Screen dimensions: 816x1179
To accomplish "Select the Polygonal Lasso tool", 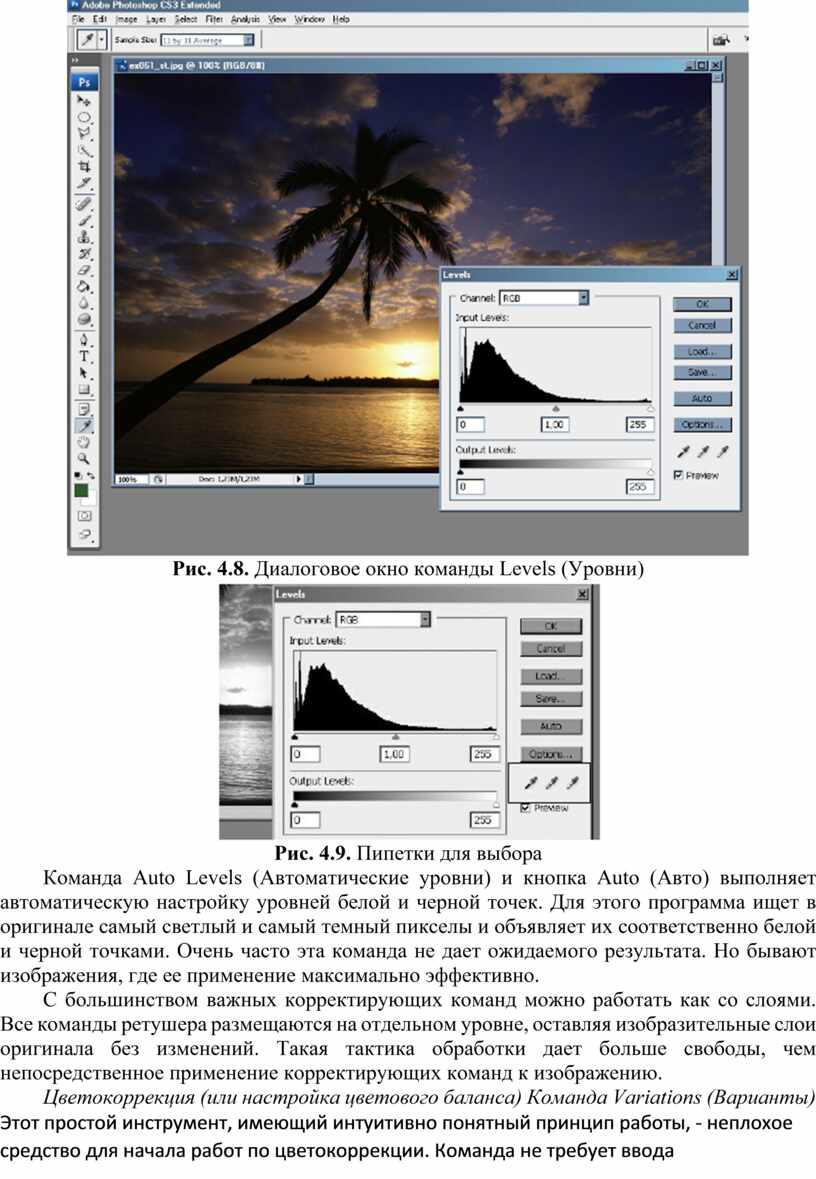I will pos(83,133).
